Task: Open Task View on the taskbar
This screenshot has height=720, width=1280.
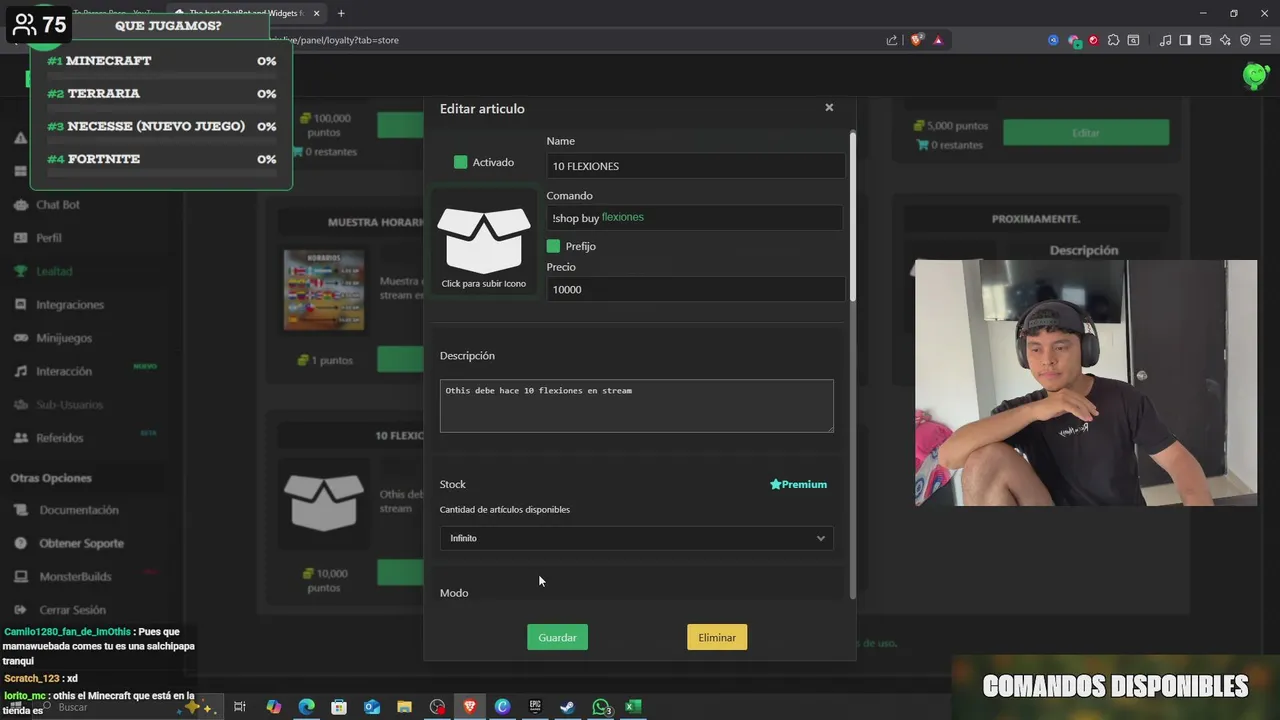Action: pyautogui.click(x=240, y=707)
